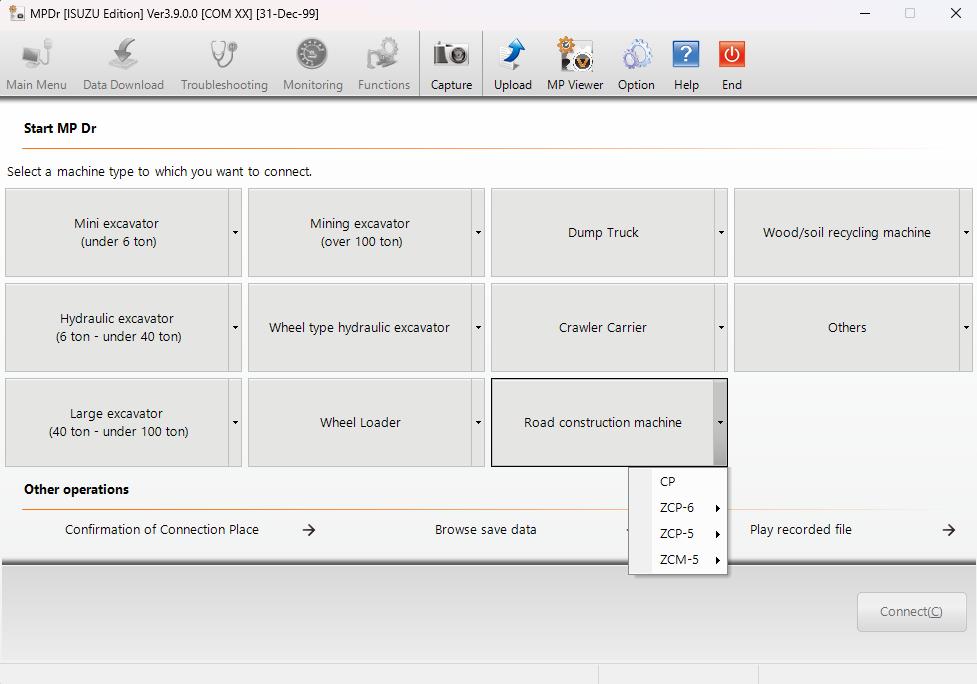Open Confirmation of Connection Place link

coord(162,530)
